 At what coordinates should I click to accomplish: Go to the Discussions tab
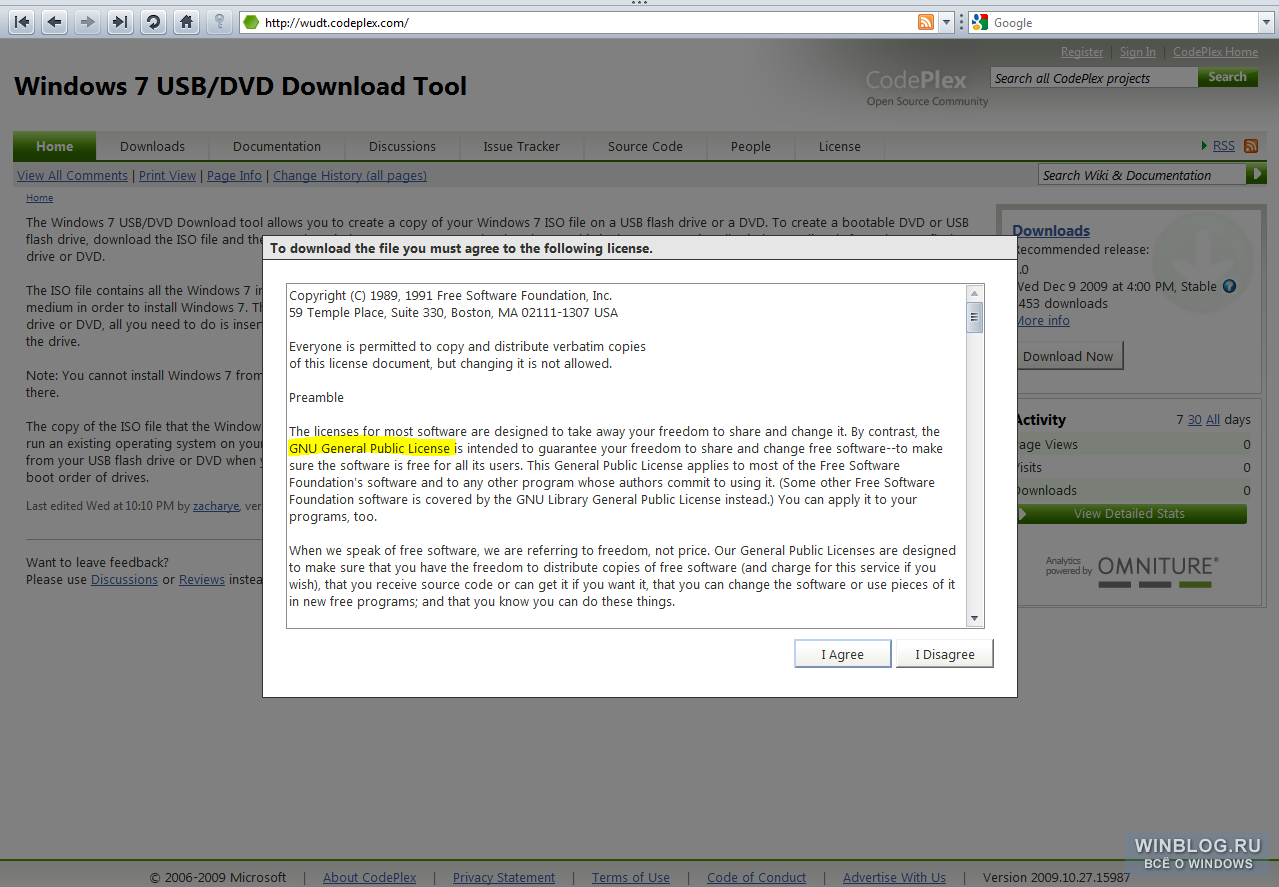click(402, 146)
